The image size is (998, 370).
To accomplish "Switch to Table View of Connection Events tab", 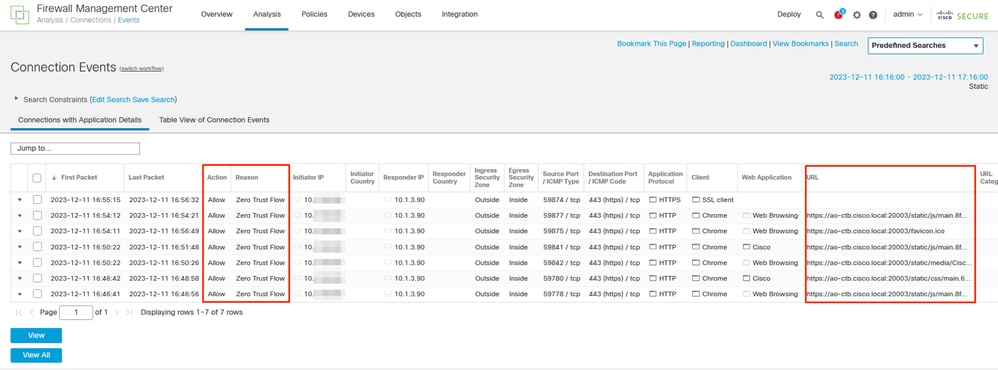I will click(x=214, y=120).
